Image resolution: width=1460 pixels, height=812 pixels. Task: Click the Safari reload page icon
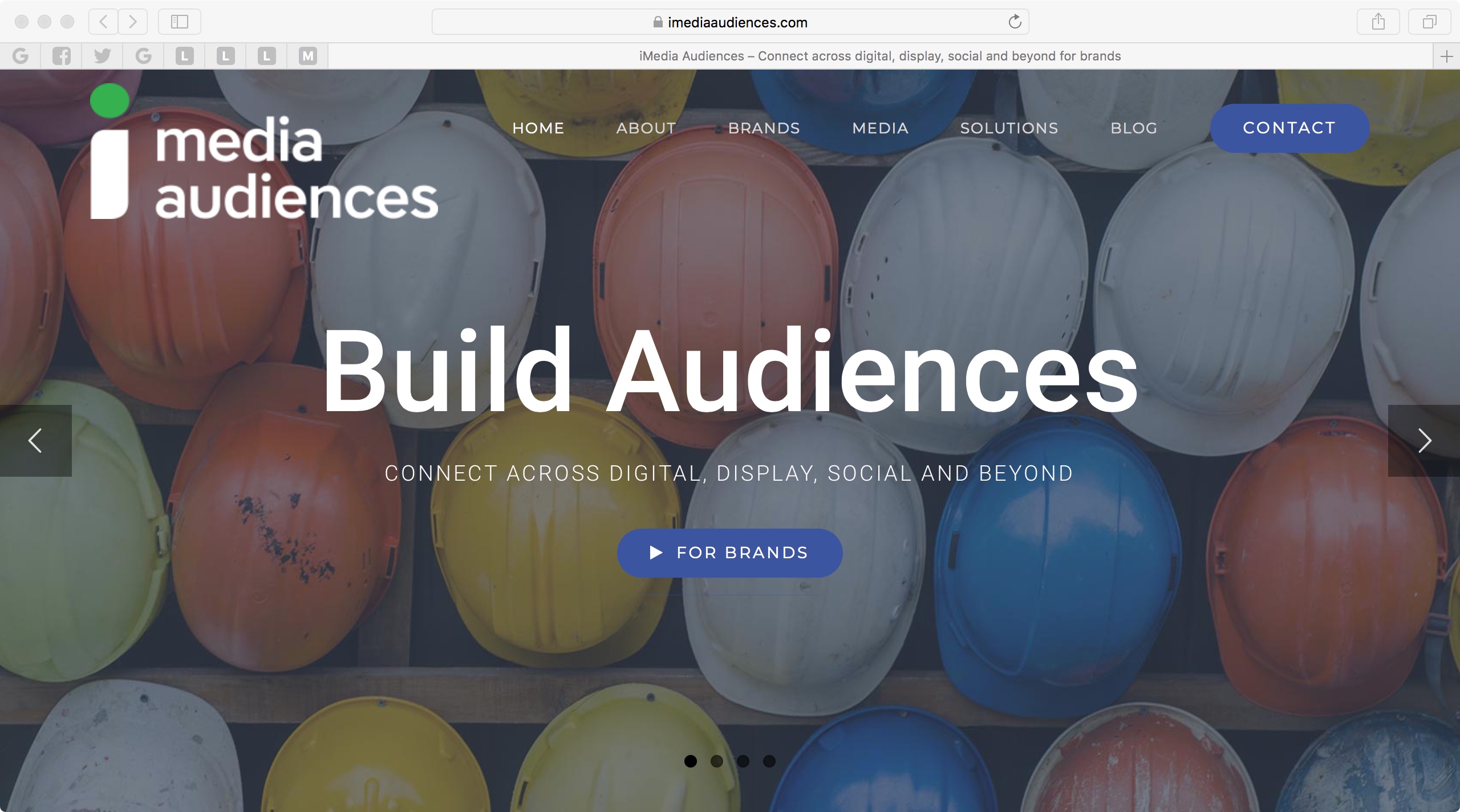pyautogui.click(x=1015, y=22)
